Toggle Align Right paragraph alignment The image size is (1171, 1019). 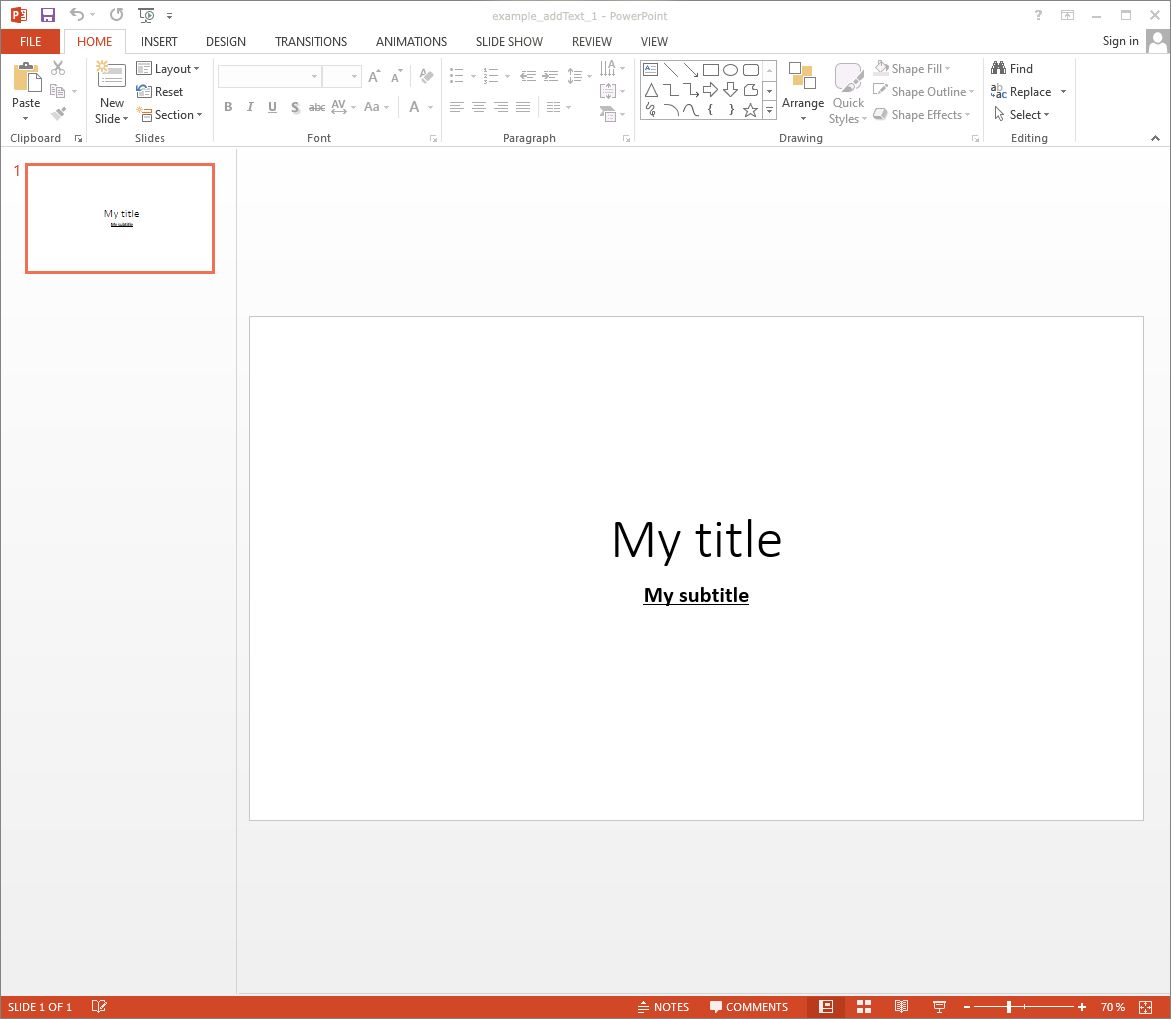pos(500,107)
